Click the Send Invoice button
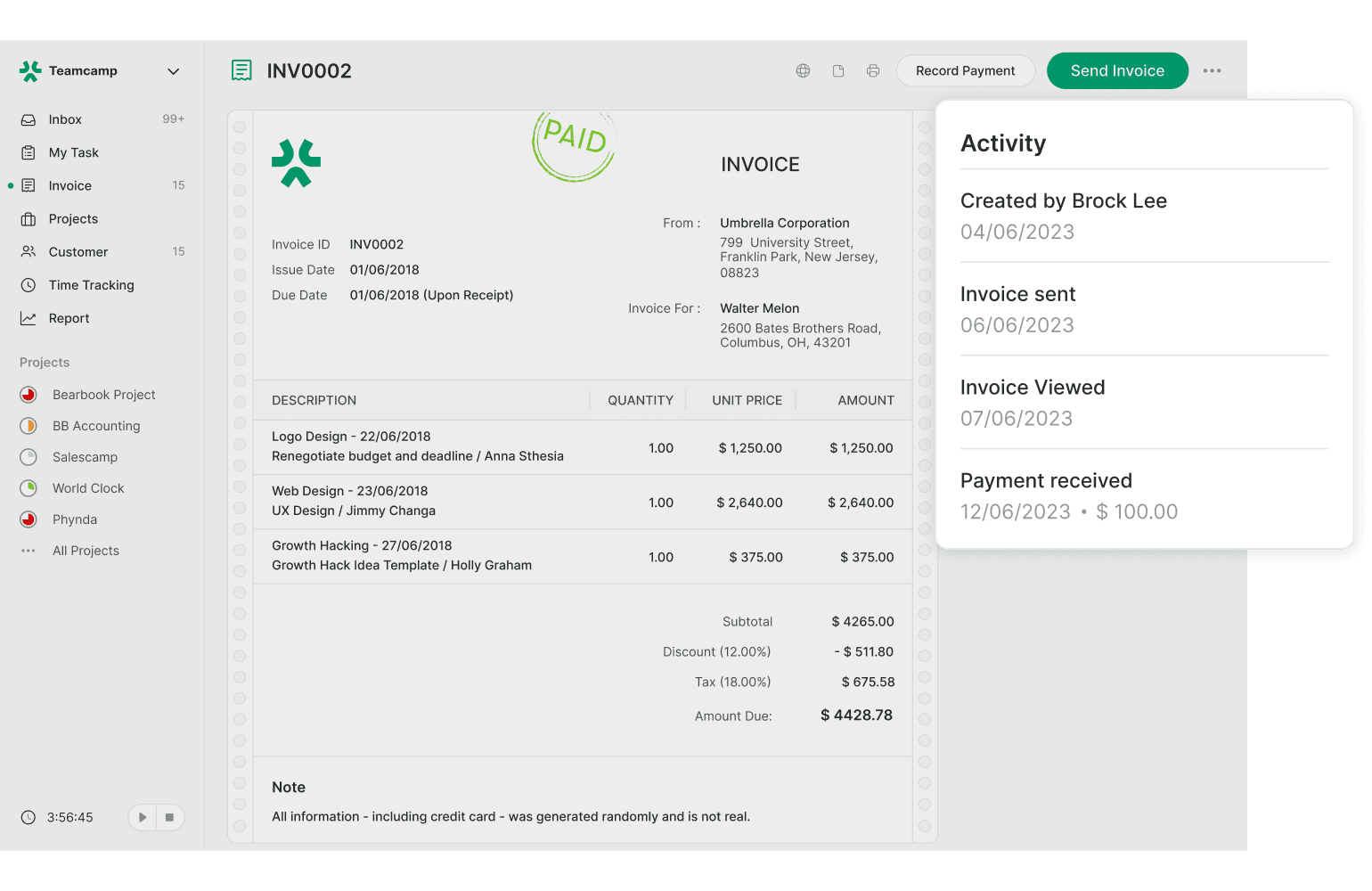 [1117, 71]
